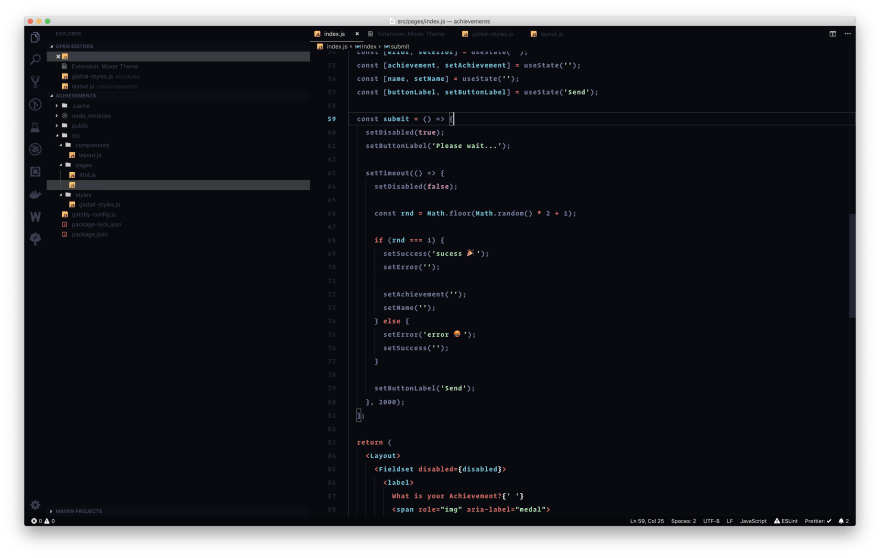Click the editor vertical scrollbar thumb
The image size is (880, 558).
852,266
